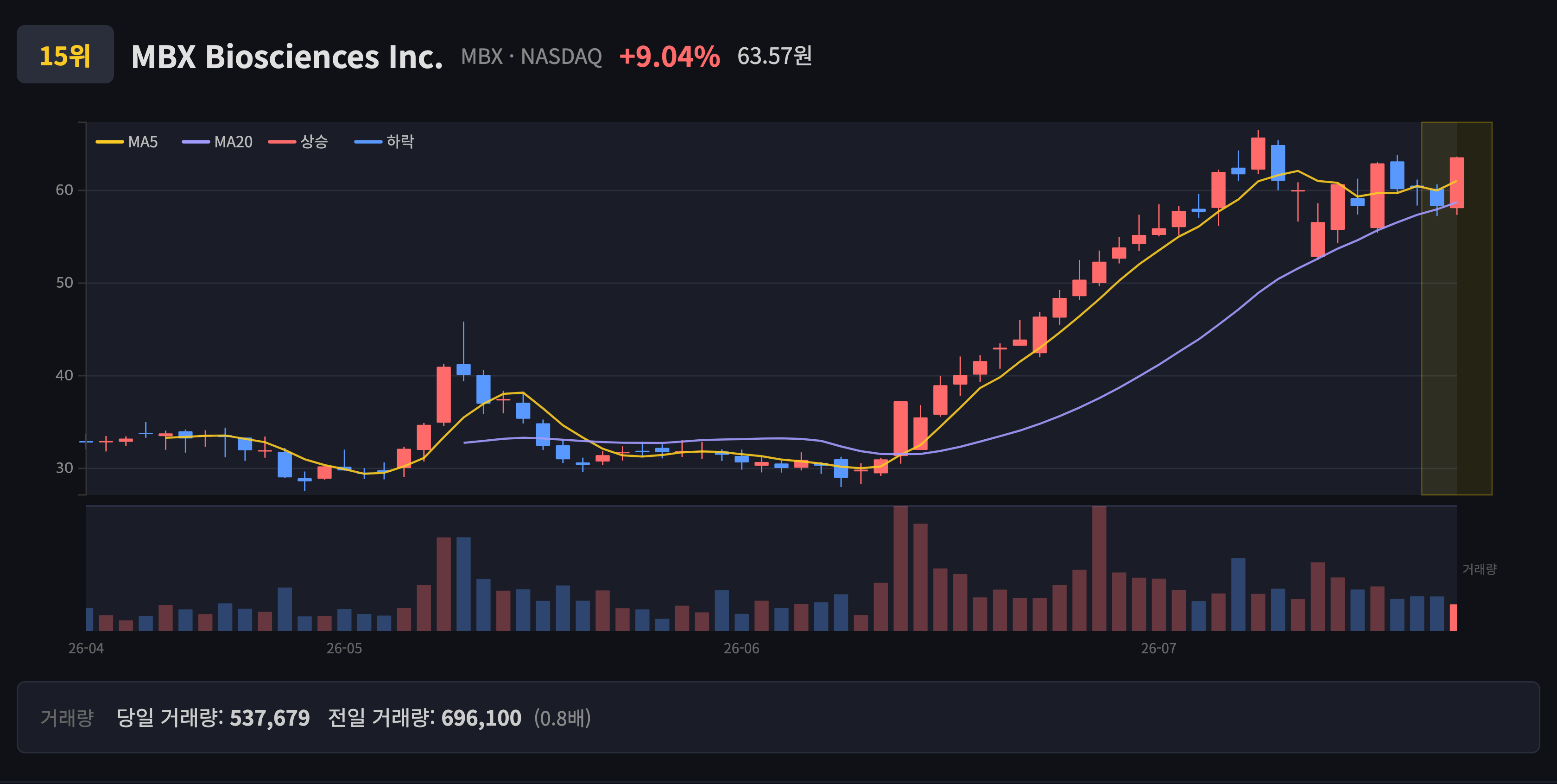
Task: Toggle the MA5 legend entry
Action: tap(127, 141)
